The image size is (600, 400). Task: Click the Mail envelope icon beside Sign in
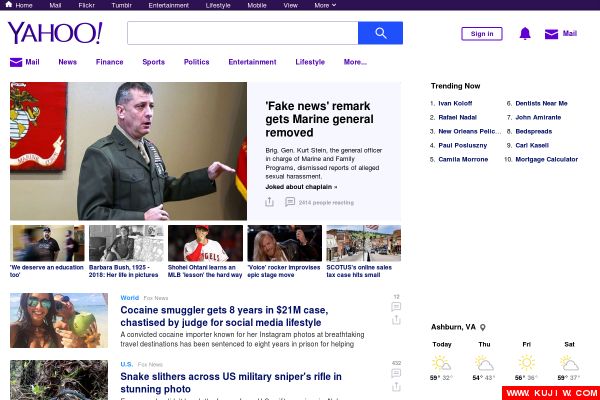coord(551,34)
